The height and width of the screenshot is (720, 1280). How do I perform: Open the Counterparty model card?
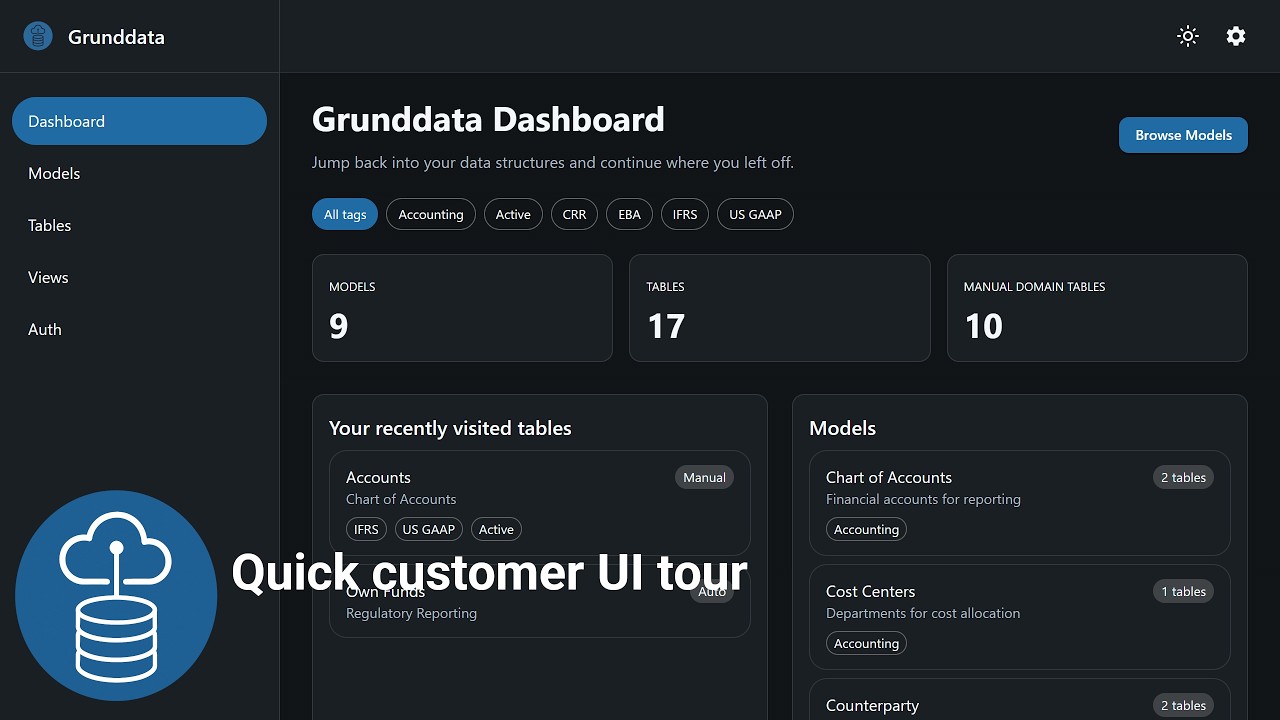[1020, 699]
